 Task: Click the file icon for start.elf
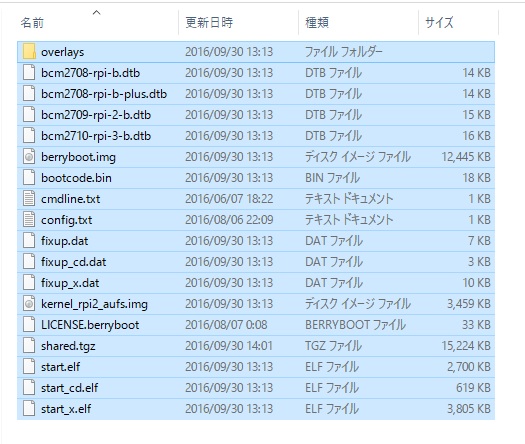[29, 367]
